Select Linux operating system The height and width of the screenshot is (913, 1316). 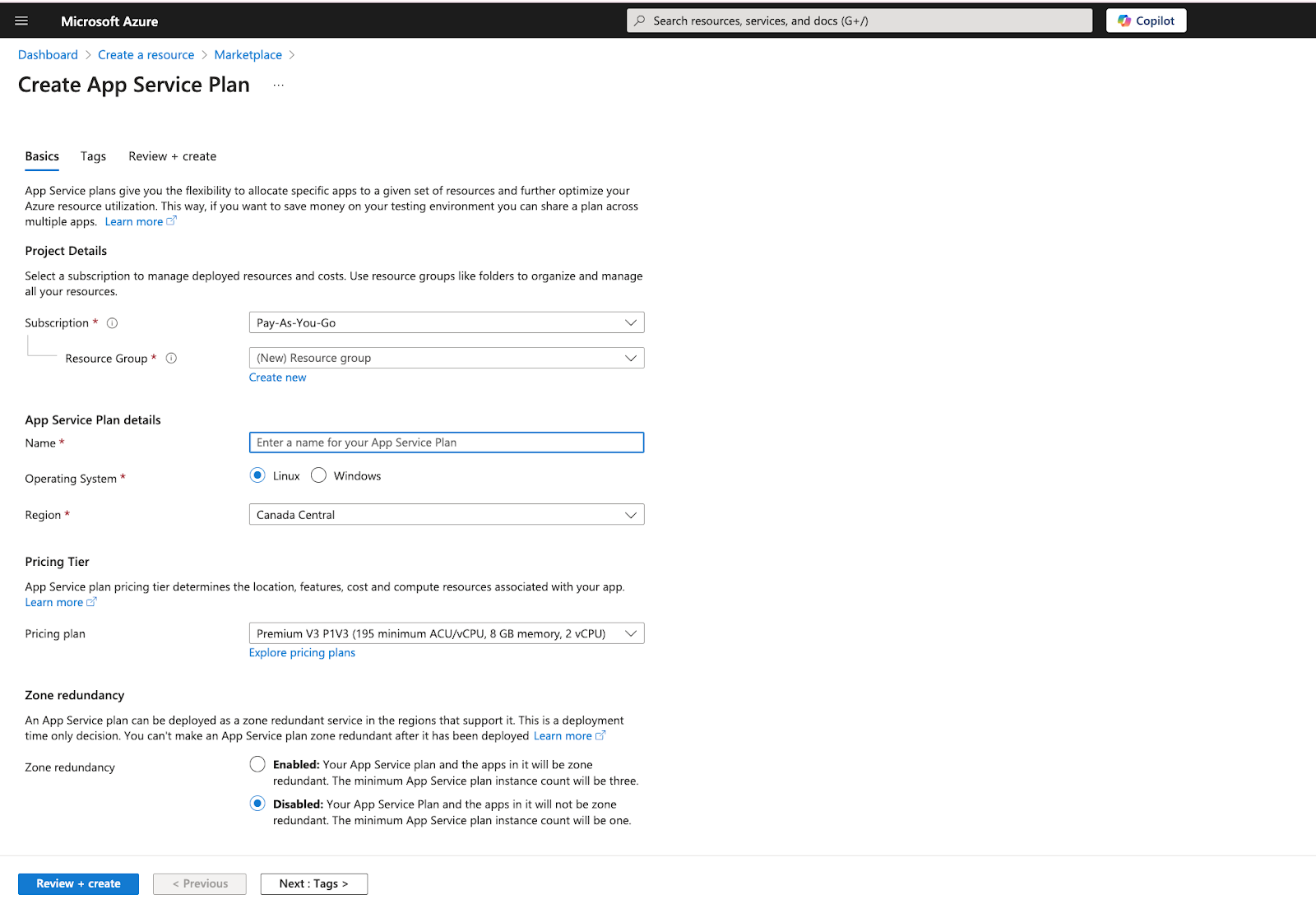257,475
